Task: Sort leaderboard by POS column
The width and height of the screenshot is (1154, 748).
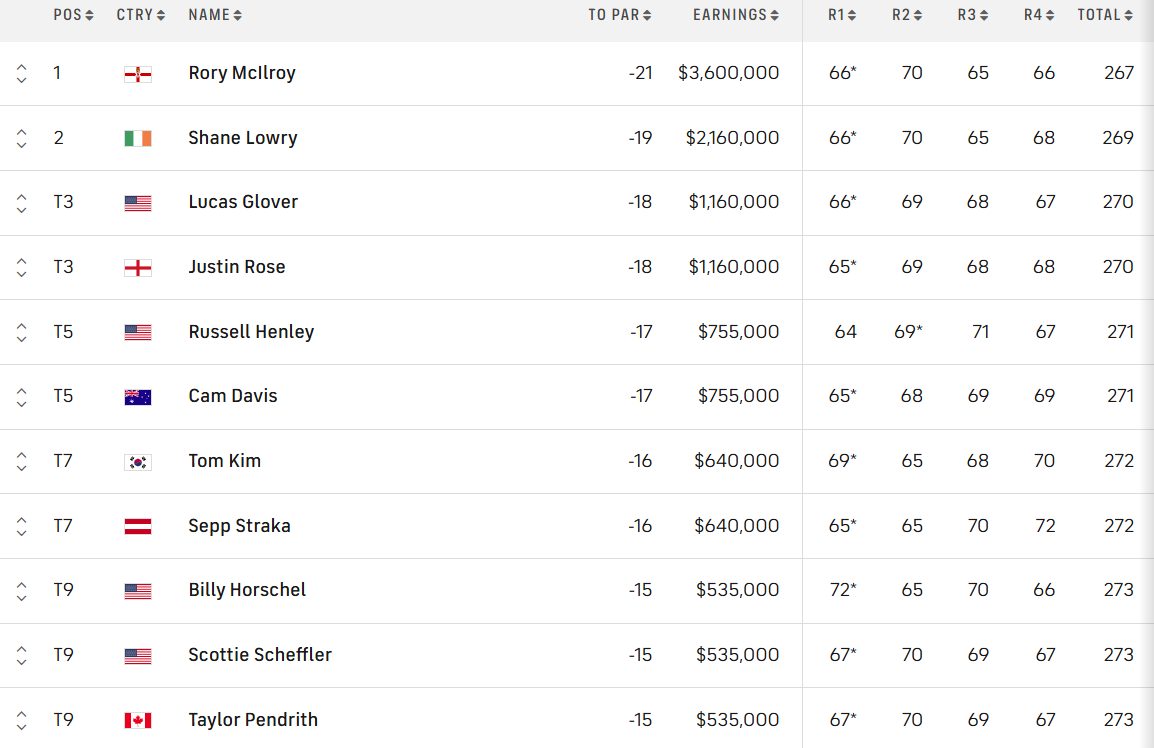Action: 74,15
